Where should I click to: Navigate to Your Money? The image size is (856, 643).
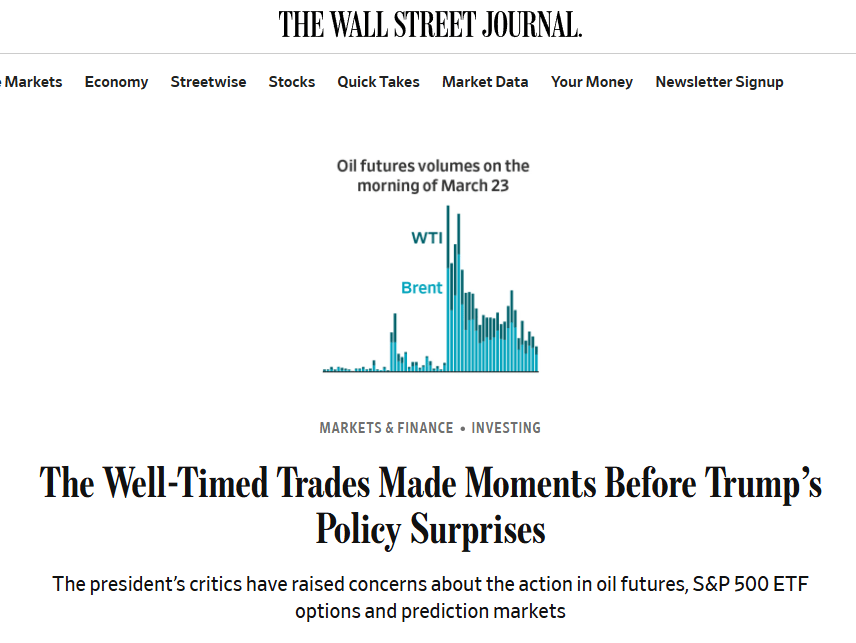591,82
